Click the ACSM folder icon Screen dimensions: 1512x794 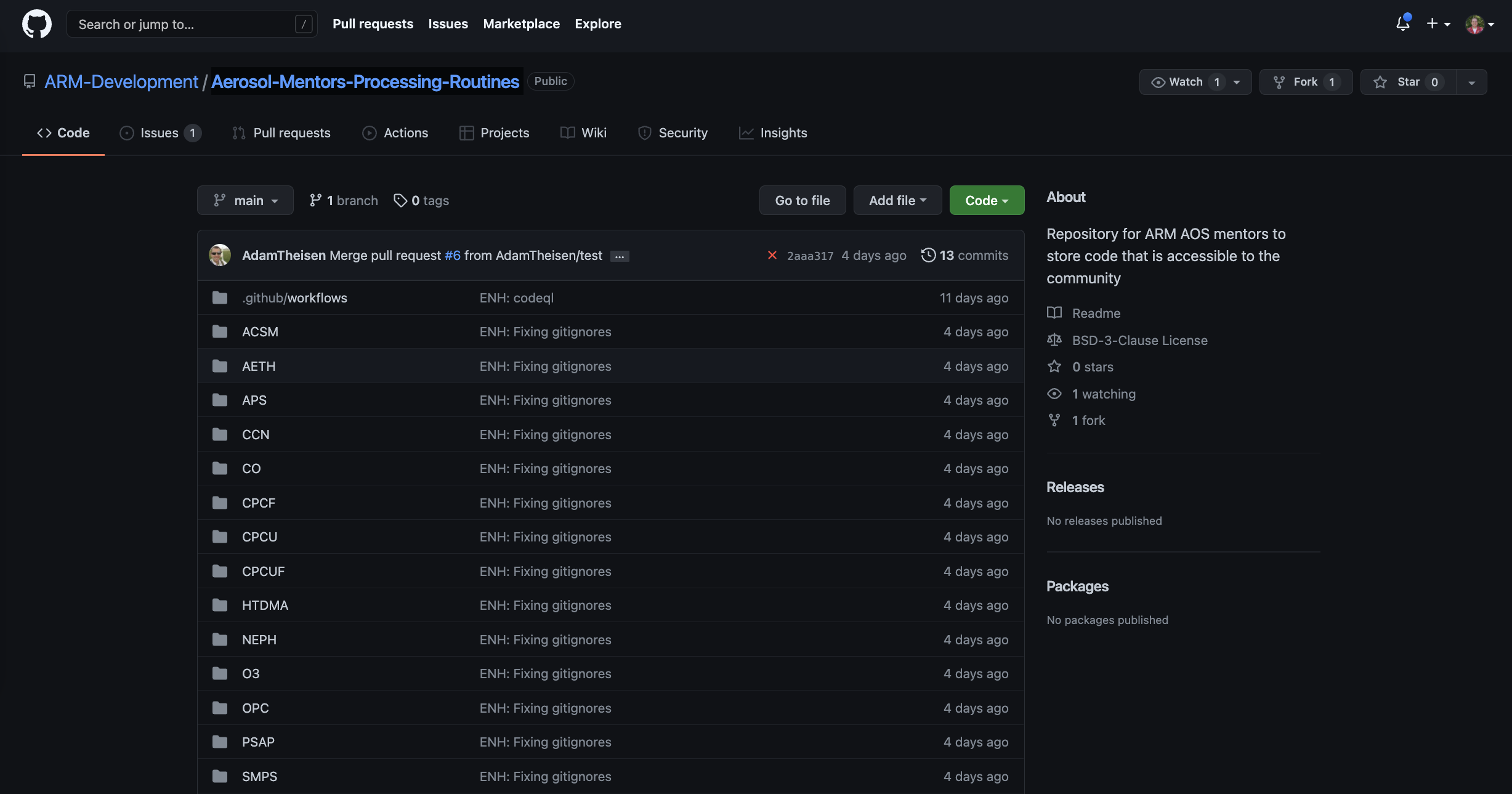click(220, 332)
